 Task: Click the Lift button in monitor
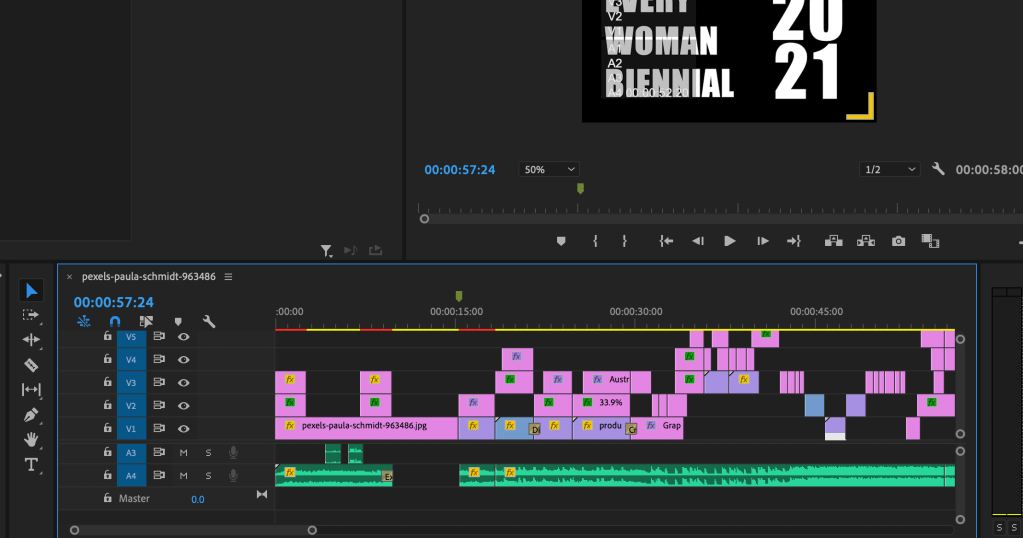[832, 241]
